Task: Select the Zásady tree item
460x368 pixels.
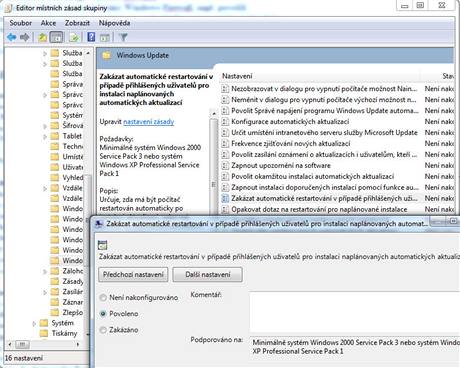Action: click(x=72, y=281)
